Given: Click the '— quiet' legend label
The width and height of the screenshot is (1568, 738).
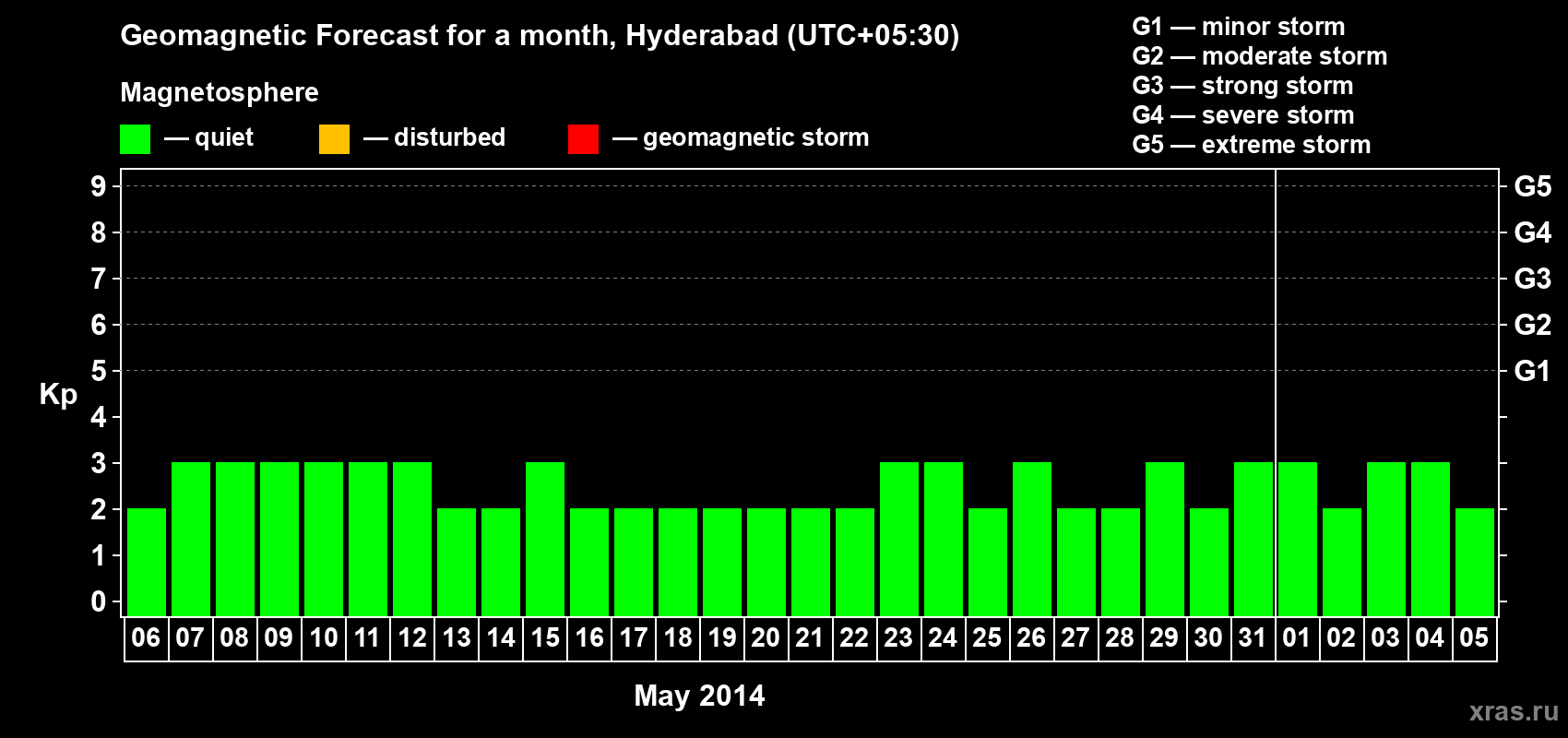Looking at the screenshot, I should 208,138.
